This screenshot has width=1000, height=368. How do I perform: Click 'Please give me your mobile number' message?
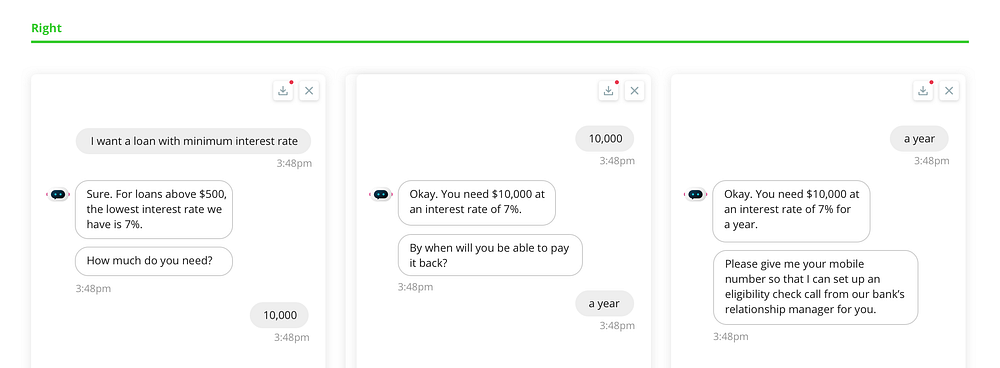816,287
